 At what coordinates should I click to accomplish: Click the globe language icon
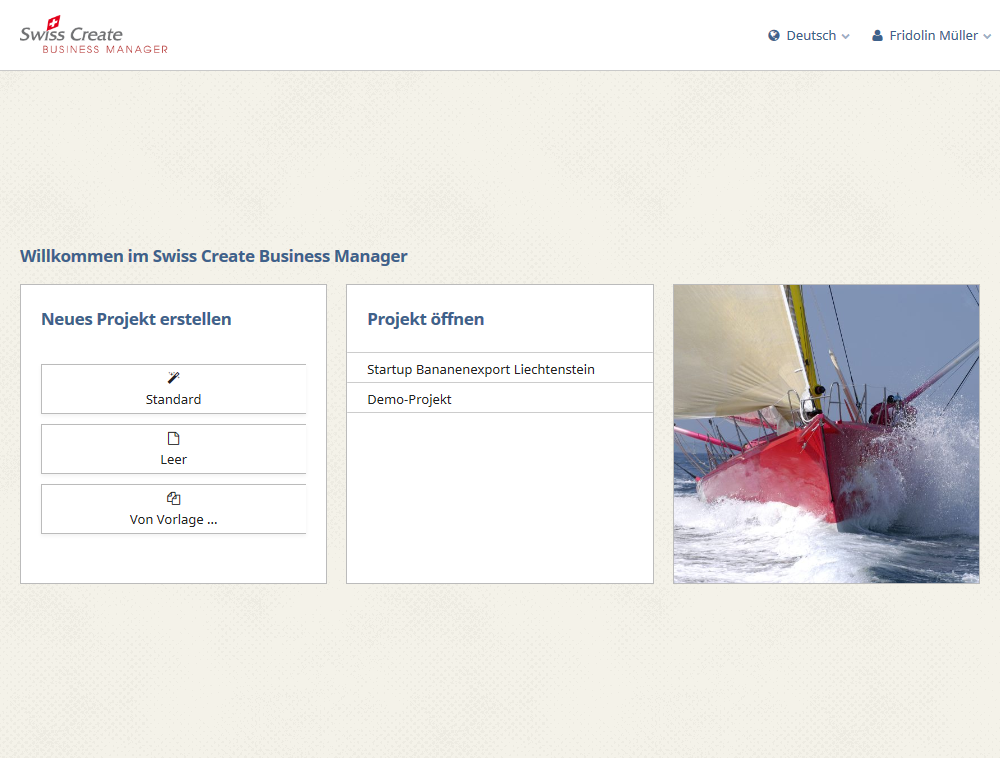774,35
